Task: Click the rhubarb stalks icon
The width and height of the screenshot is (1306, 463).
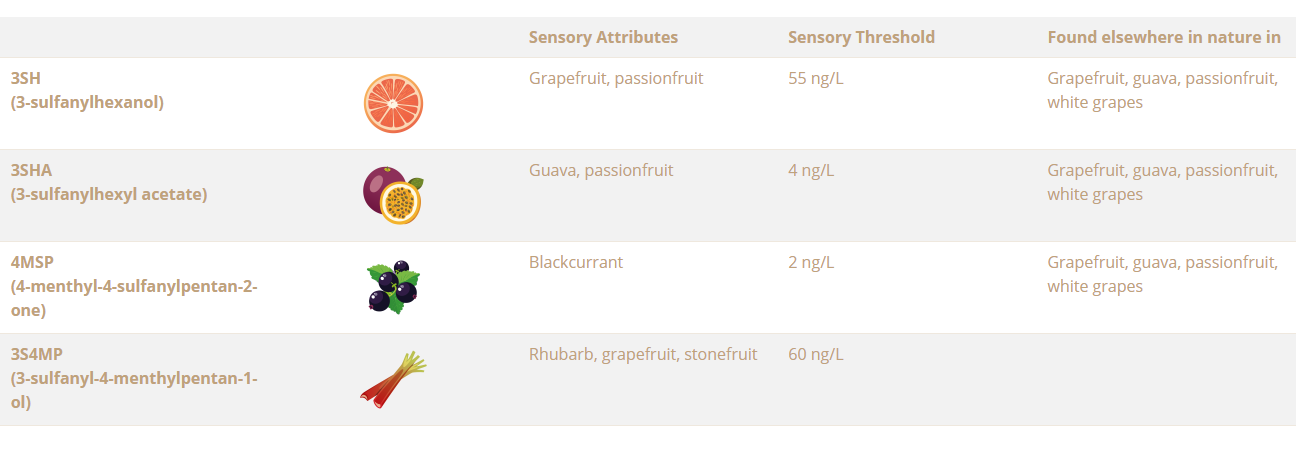Action: (x=392, y=379)
